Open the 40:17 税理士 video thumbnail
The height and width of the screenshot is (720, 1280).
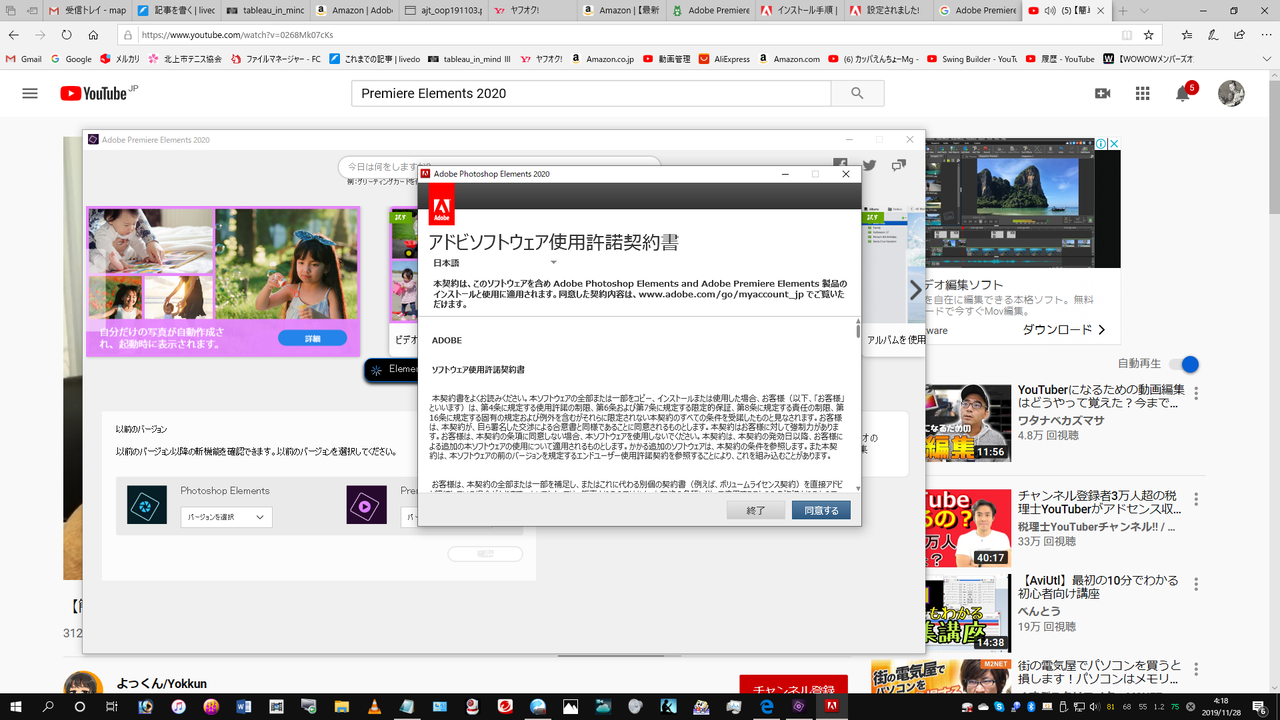tap(968, 528)
